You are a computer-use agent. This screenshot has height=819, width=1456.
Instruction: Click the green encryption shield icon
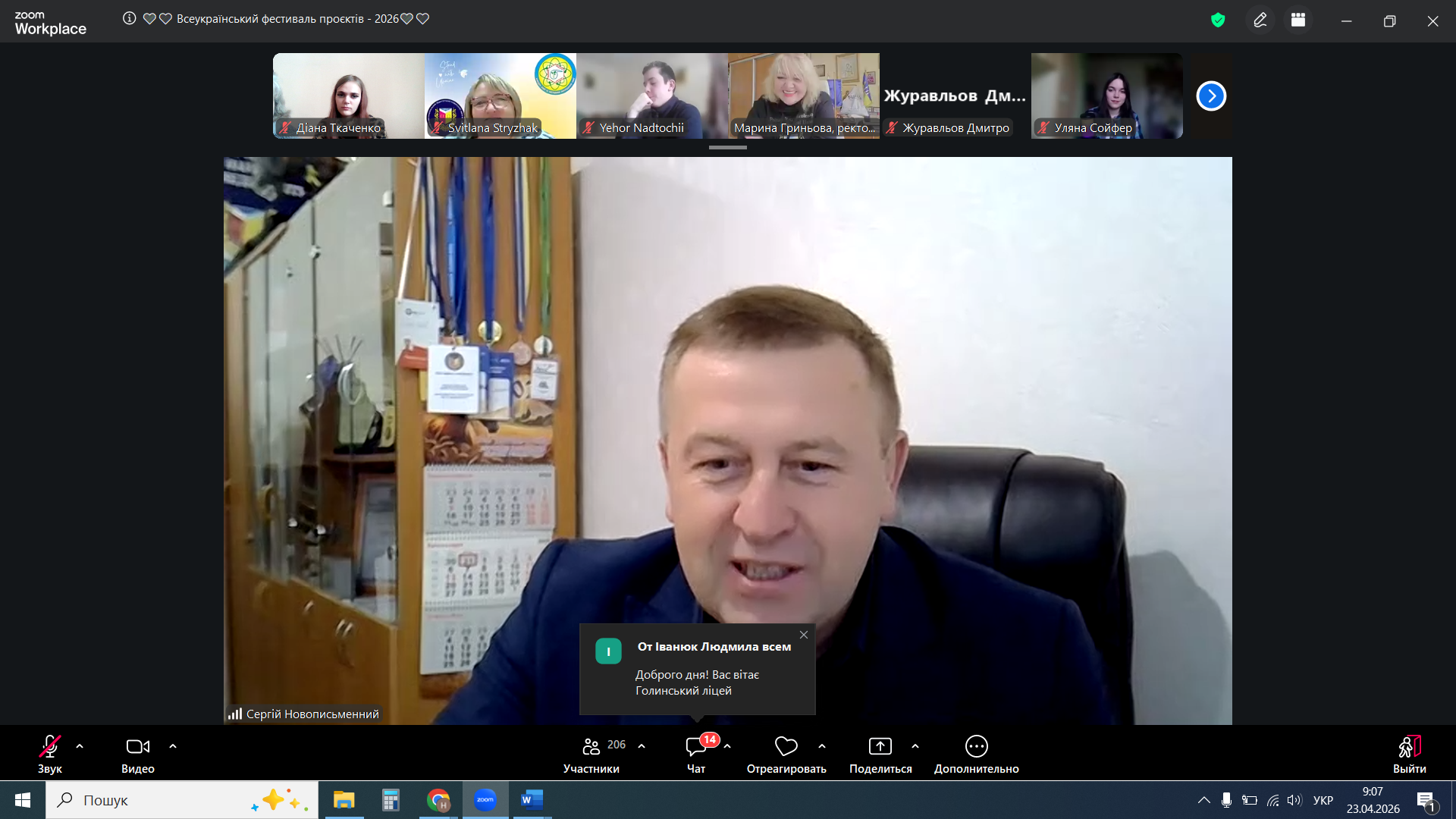pyautogui.click(x=1218, y=20)
